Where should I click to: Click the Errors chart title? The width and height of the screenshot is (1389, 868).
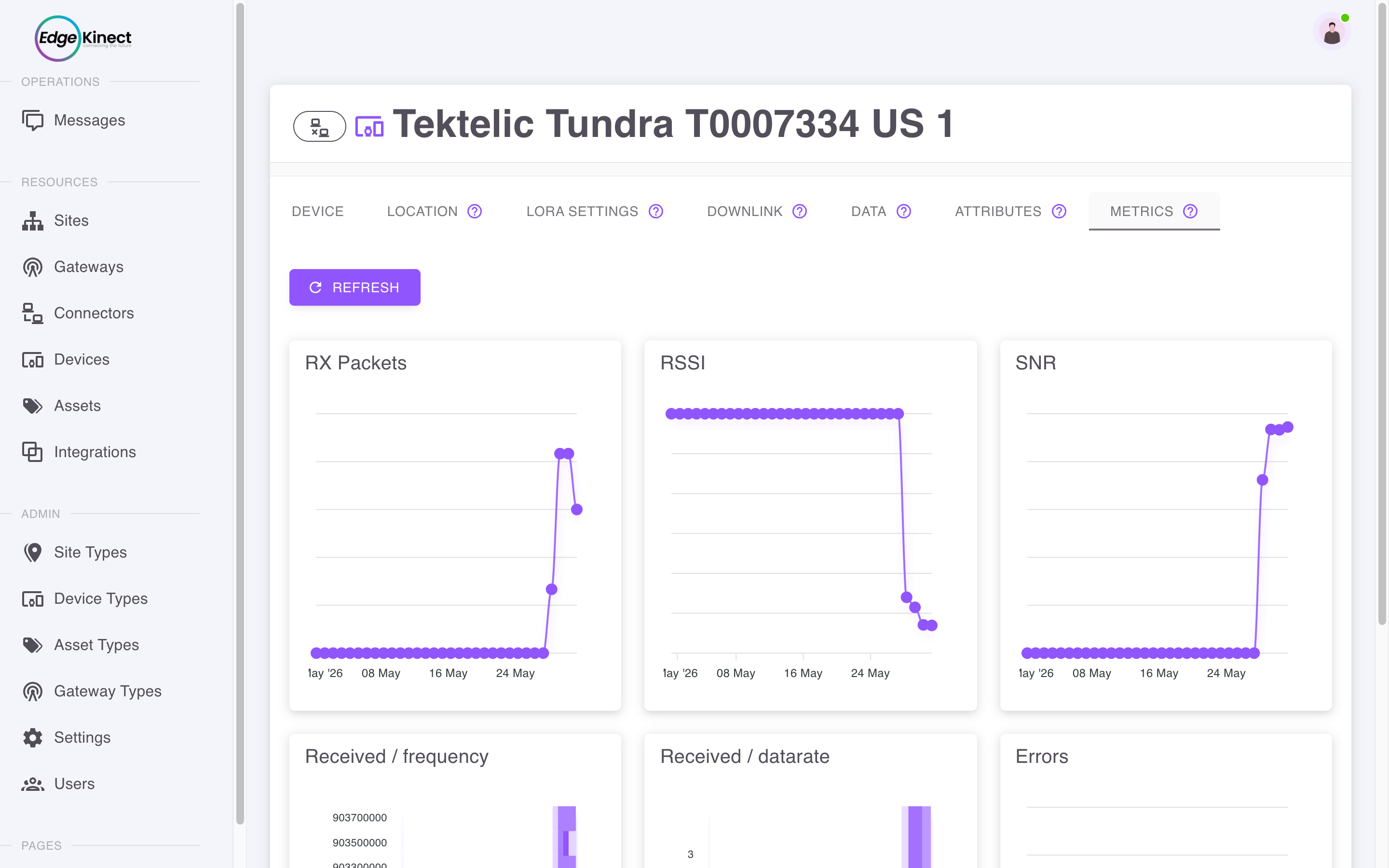pos(1042,757)
